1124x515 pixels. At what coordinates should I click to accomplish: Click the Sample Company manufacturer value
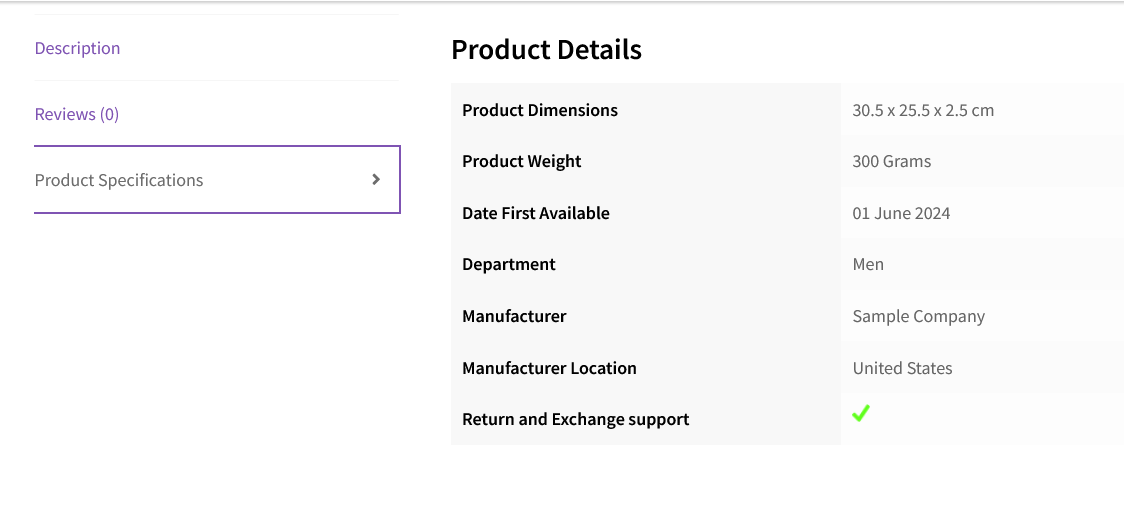919,316
